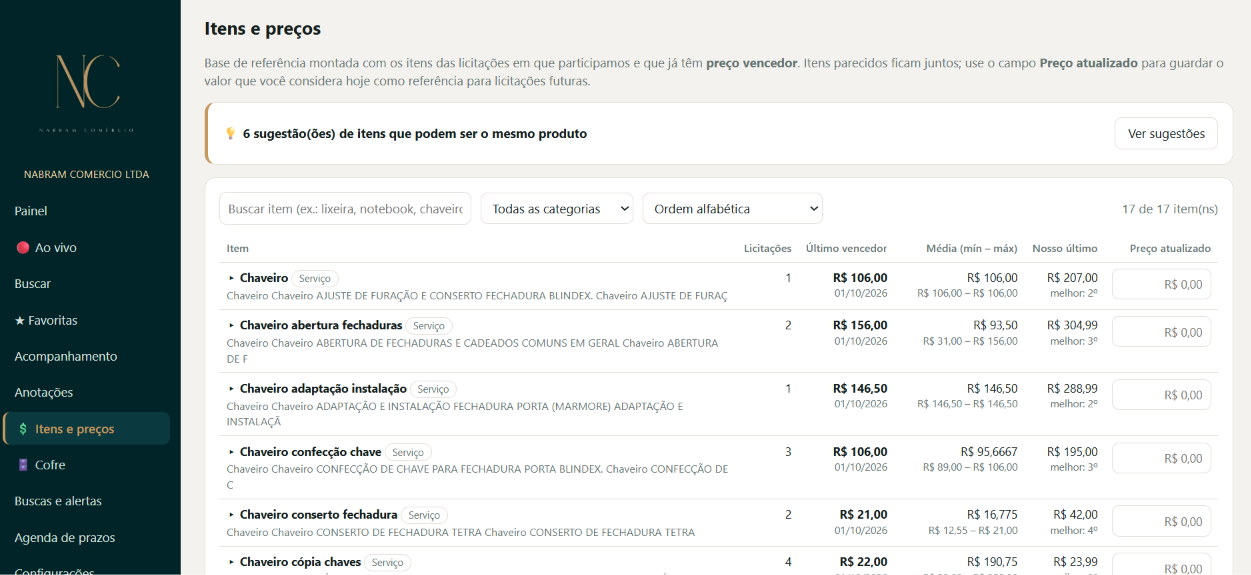Click the R$ 12,55 – R$ 21,00 range
Screen dimensions: 1251x575
[x=973, y=531]
